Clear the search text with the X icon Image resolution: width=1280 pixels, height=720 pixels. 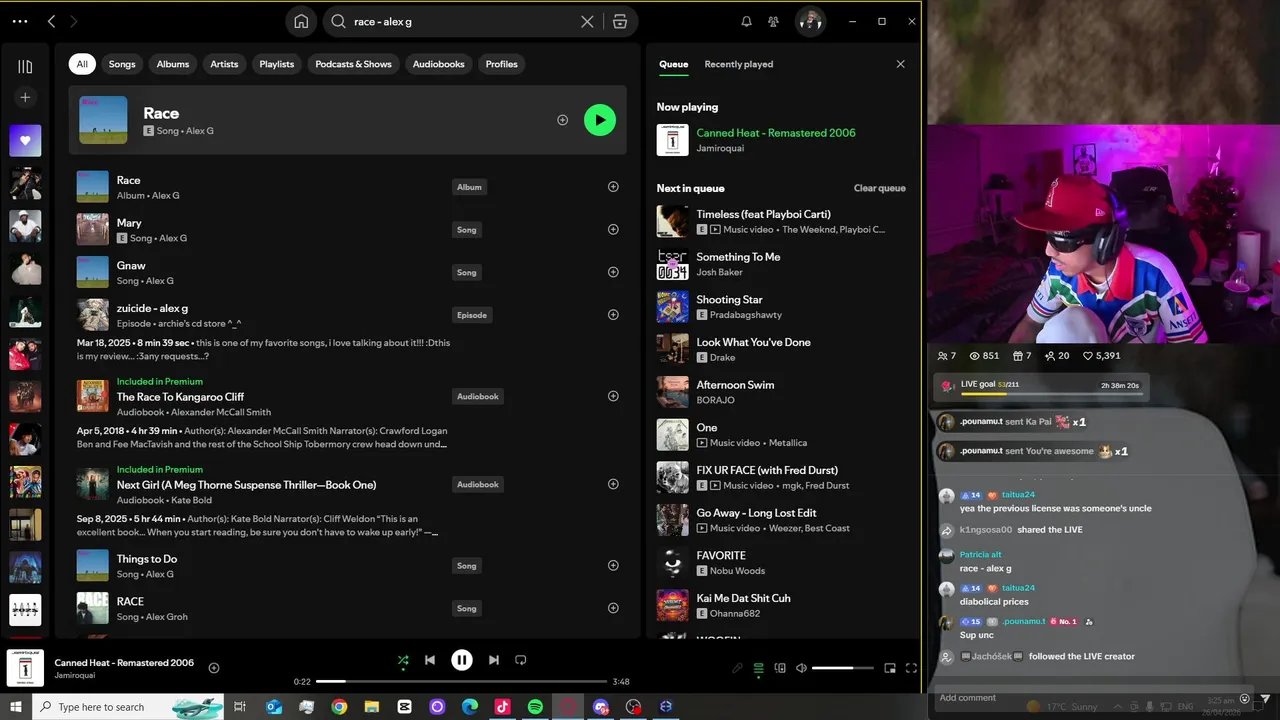(587, 21)
